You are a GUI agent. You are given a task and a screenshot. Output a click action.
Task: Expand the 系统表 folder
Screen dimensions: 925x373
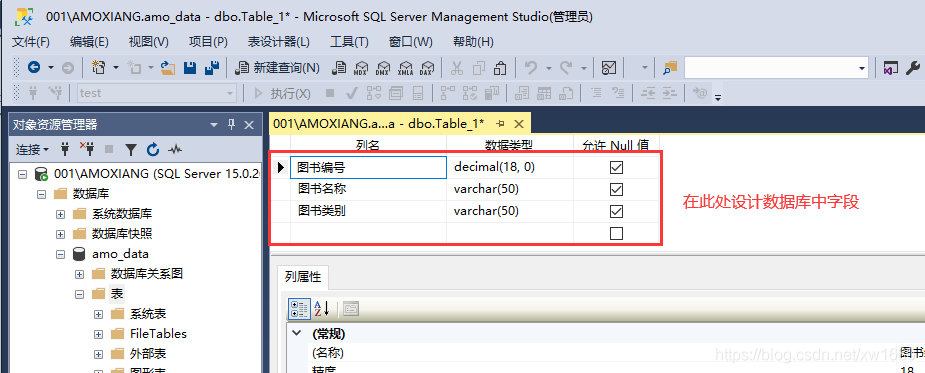99,314
